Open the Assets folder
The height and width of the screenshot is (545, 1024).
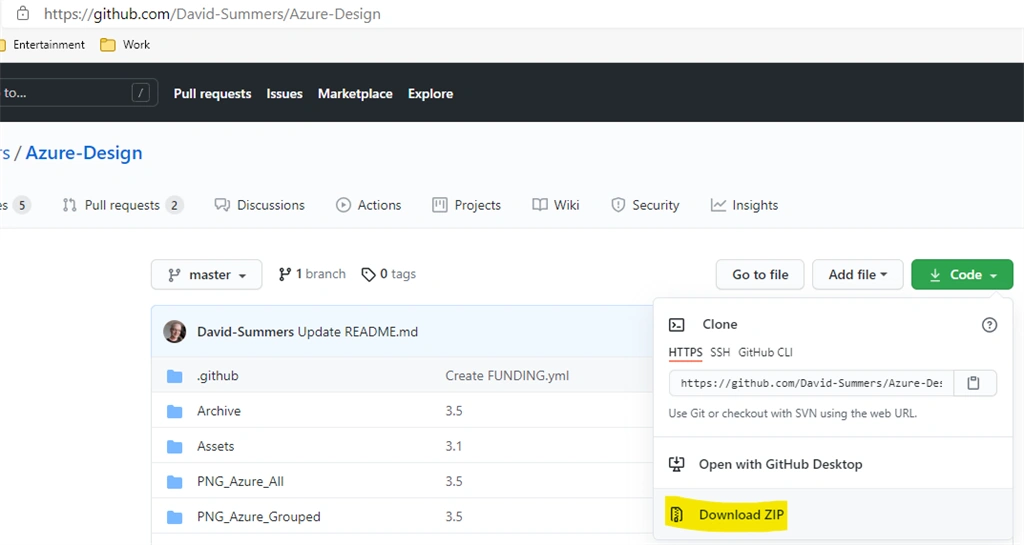point(216,446)
